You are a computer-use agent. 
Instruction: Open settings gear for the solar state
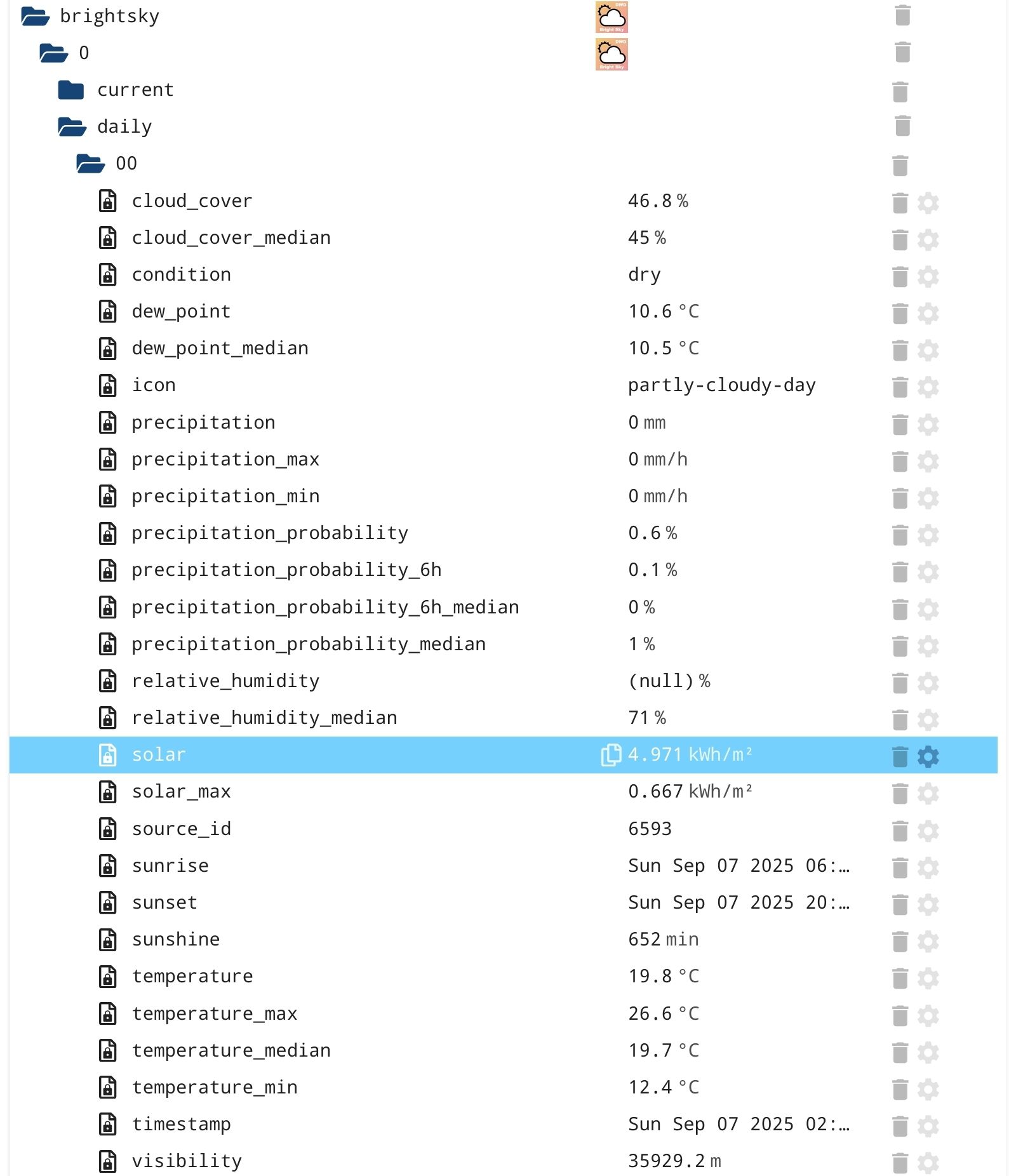928,756
